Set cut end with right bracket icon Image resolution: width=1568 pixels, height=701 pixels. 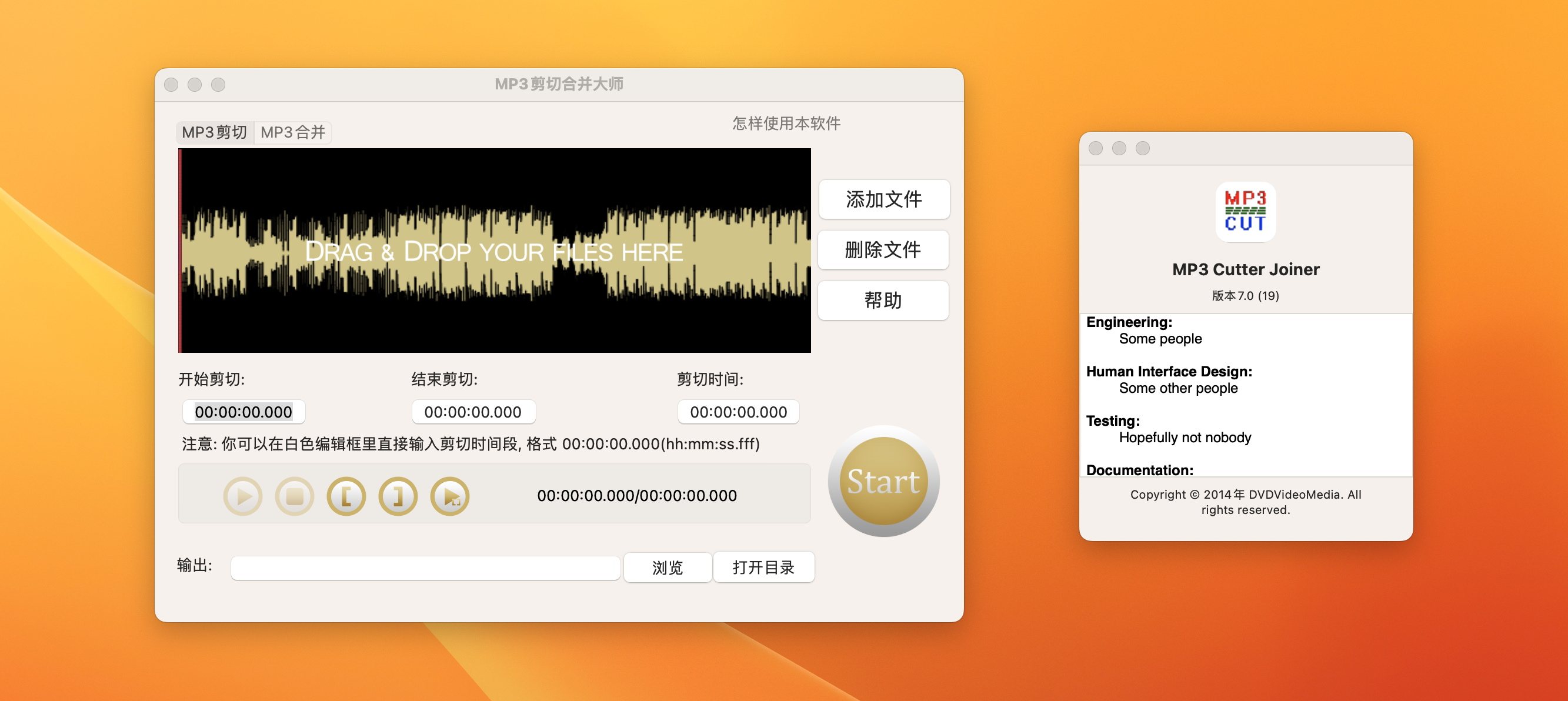[398, 496]
